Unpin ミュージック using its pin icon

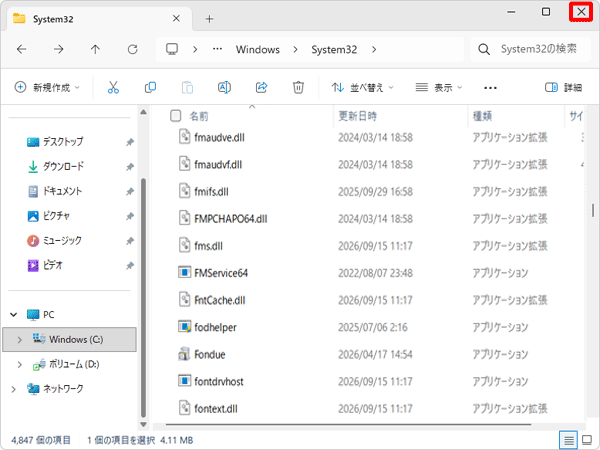pyautogui.click(x=130, y=241)
